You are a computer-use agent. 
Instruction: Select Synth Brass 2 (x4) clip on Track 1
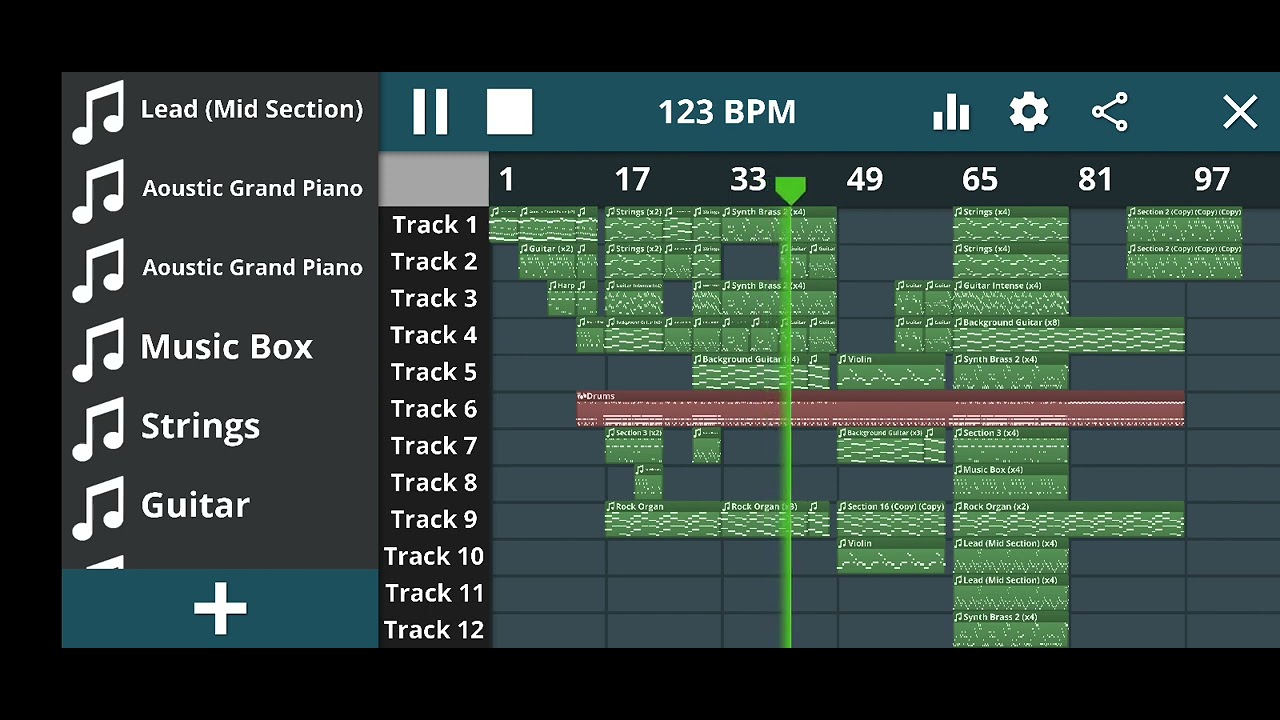click(x=778, y=225)
